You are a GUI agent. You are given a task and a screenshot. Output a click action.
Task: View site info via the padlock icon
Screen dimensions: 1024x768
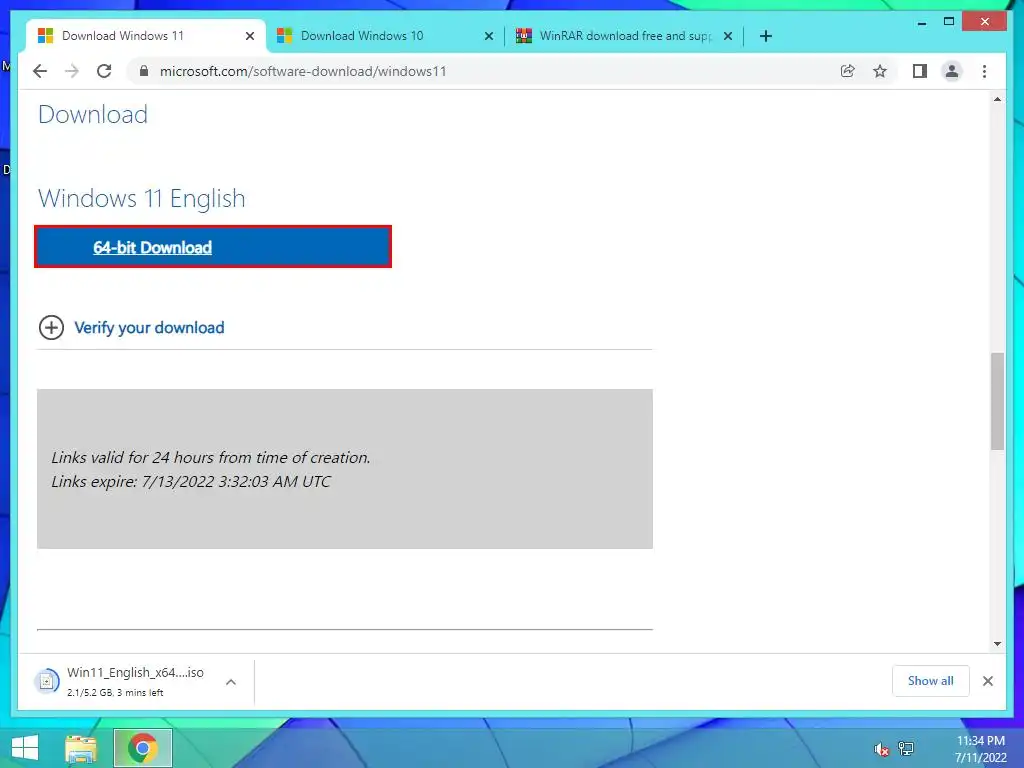144,71
